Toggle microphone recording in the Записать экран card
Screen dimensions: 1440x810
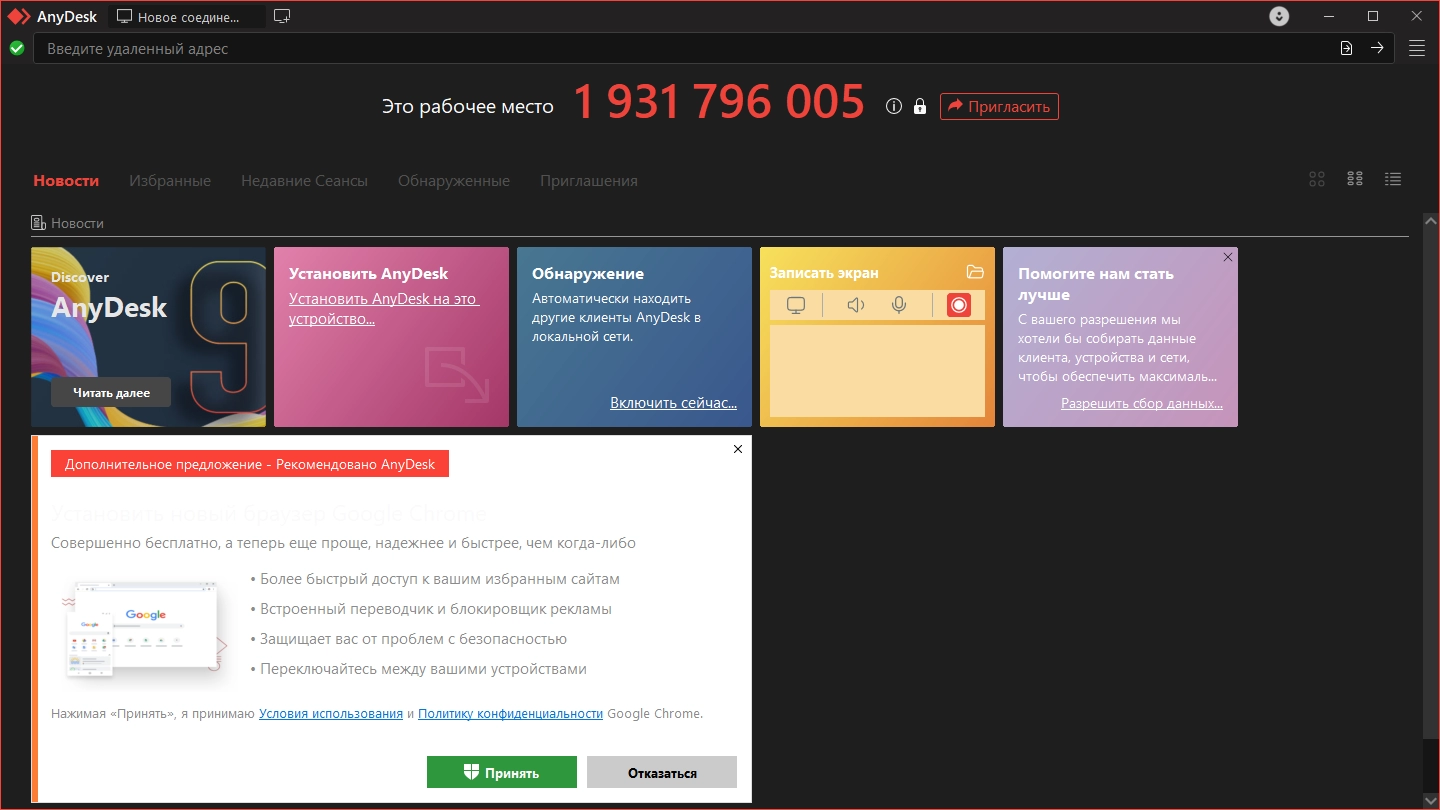(x=899, y=305)
